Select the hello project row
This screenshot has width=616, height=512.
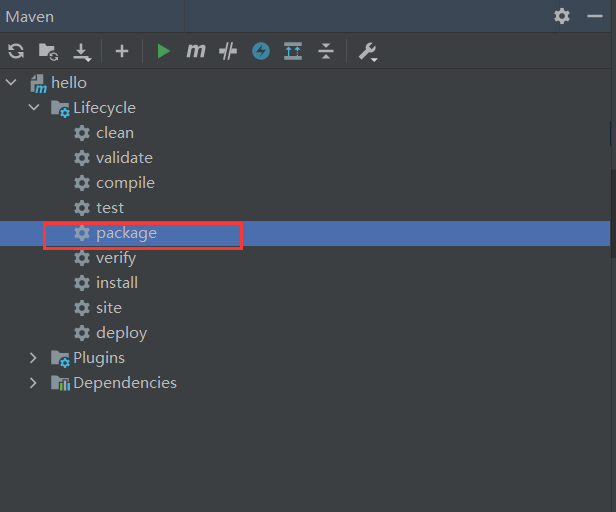[x=305, y=83]
